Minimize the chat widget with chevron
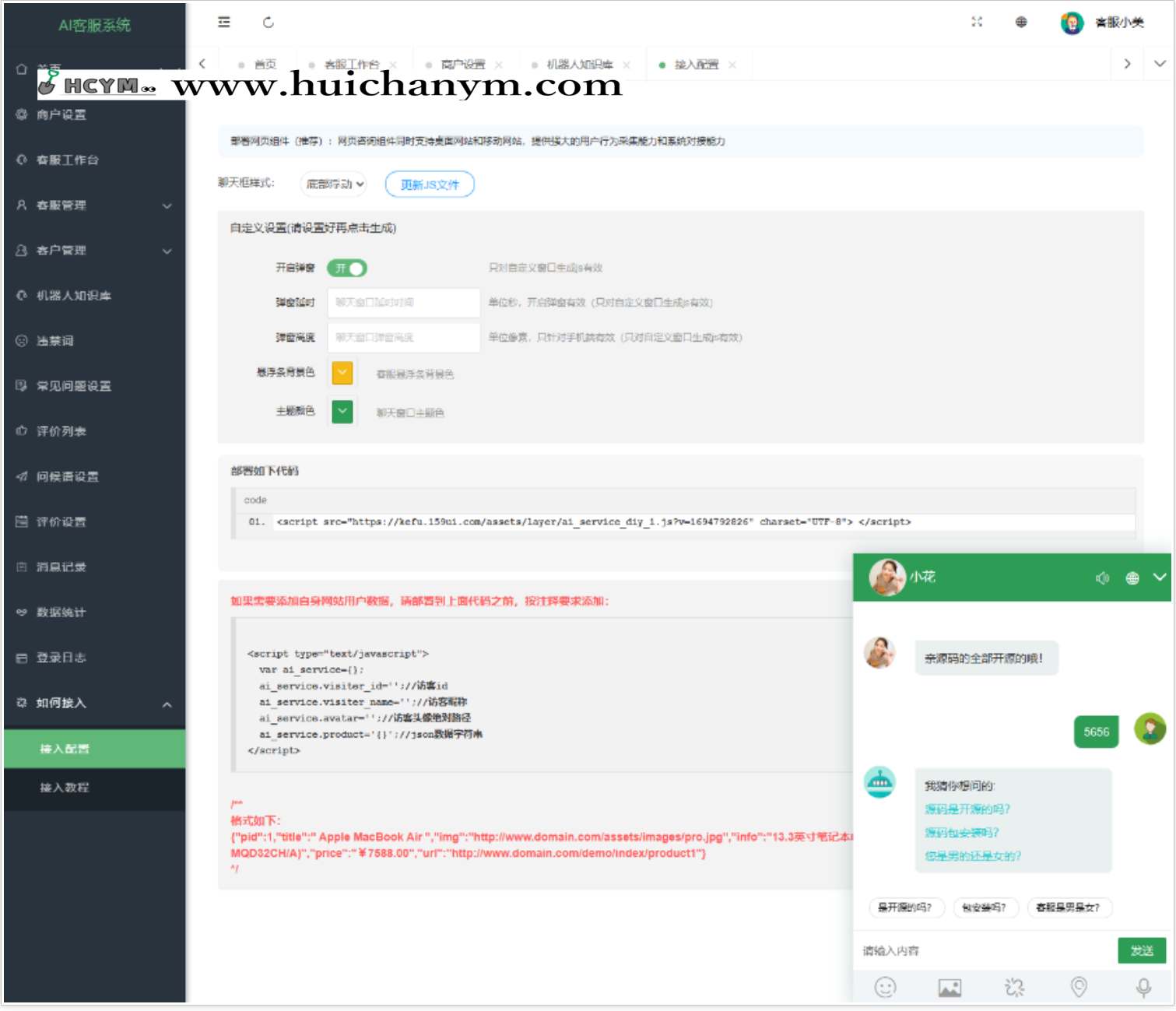 (1160, 577)
